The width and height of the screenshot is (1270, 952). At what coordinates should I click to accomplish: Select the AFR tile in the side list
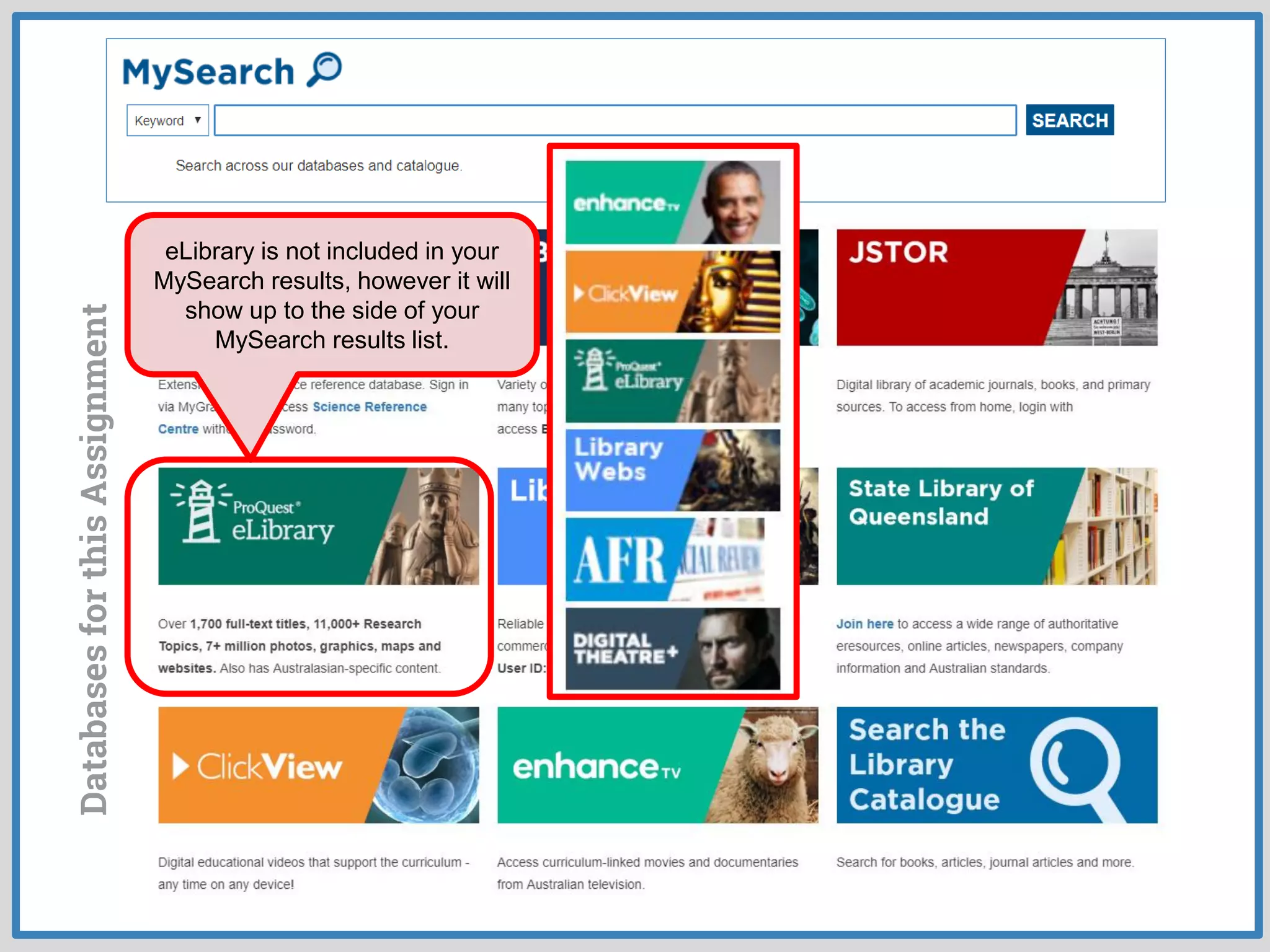(x=665, y=560)
